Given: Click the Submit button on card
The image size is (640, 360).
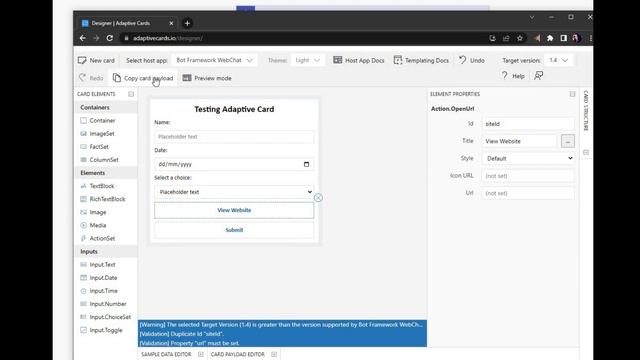Looking at the screenshot, I should click(x=234, y=230).
